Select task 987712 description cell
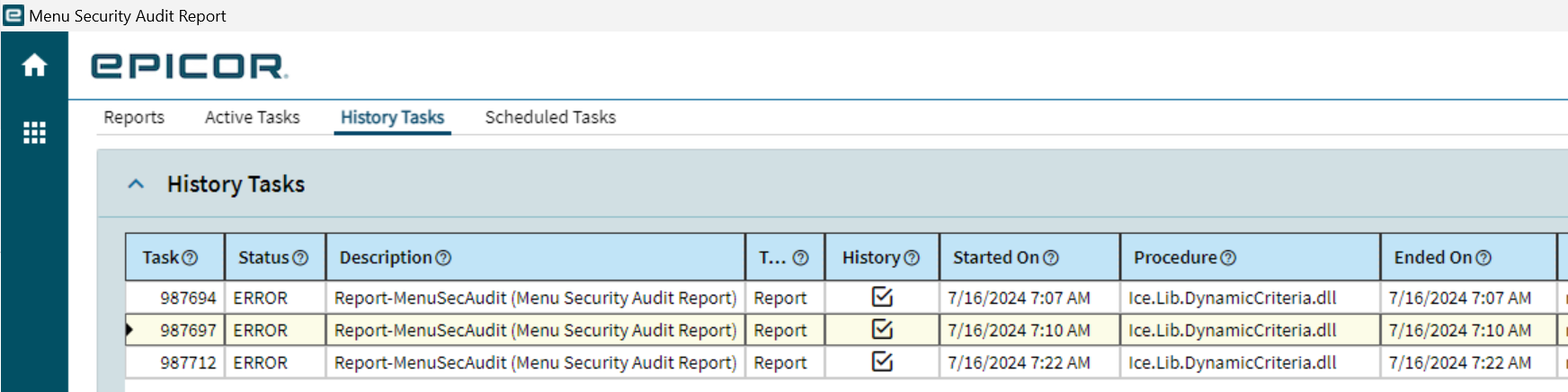1568x392 pixels. [x=535, y=362]
